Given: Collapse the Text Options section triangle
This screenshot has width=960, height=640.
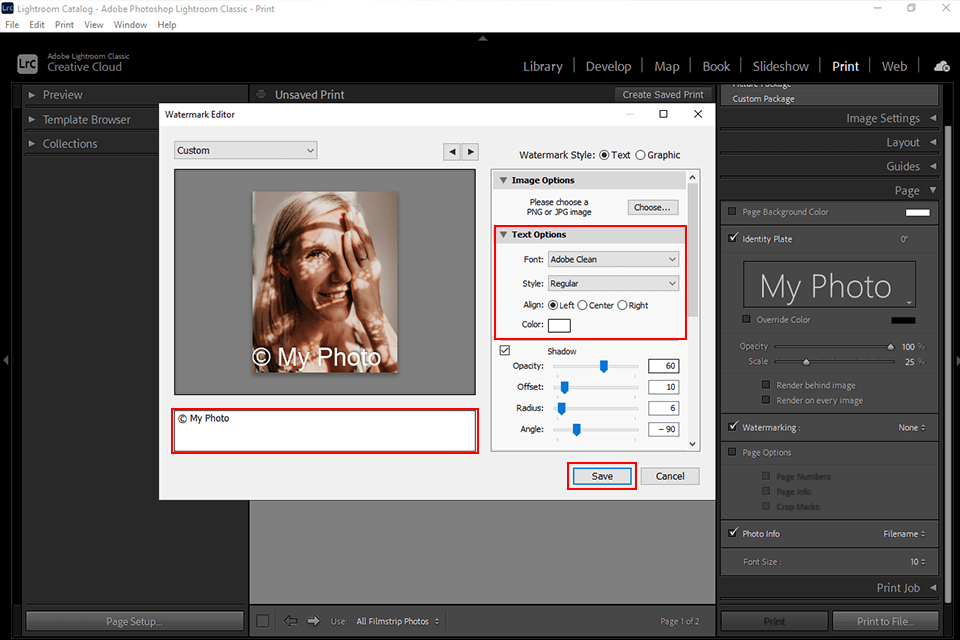Looking at the screenshot, I should (x=503, y=235).
